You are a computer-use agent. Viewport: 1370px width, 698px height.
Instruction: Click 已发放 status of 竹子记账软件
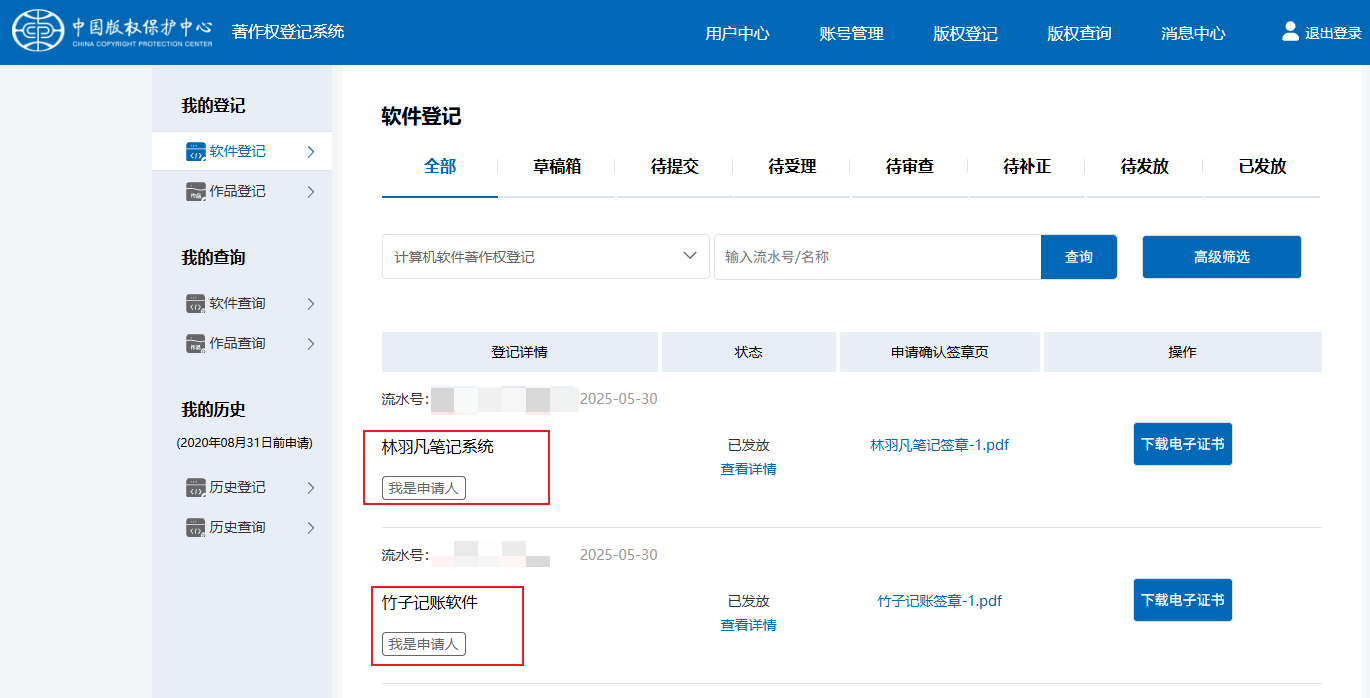(749, 601)
